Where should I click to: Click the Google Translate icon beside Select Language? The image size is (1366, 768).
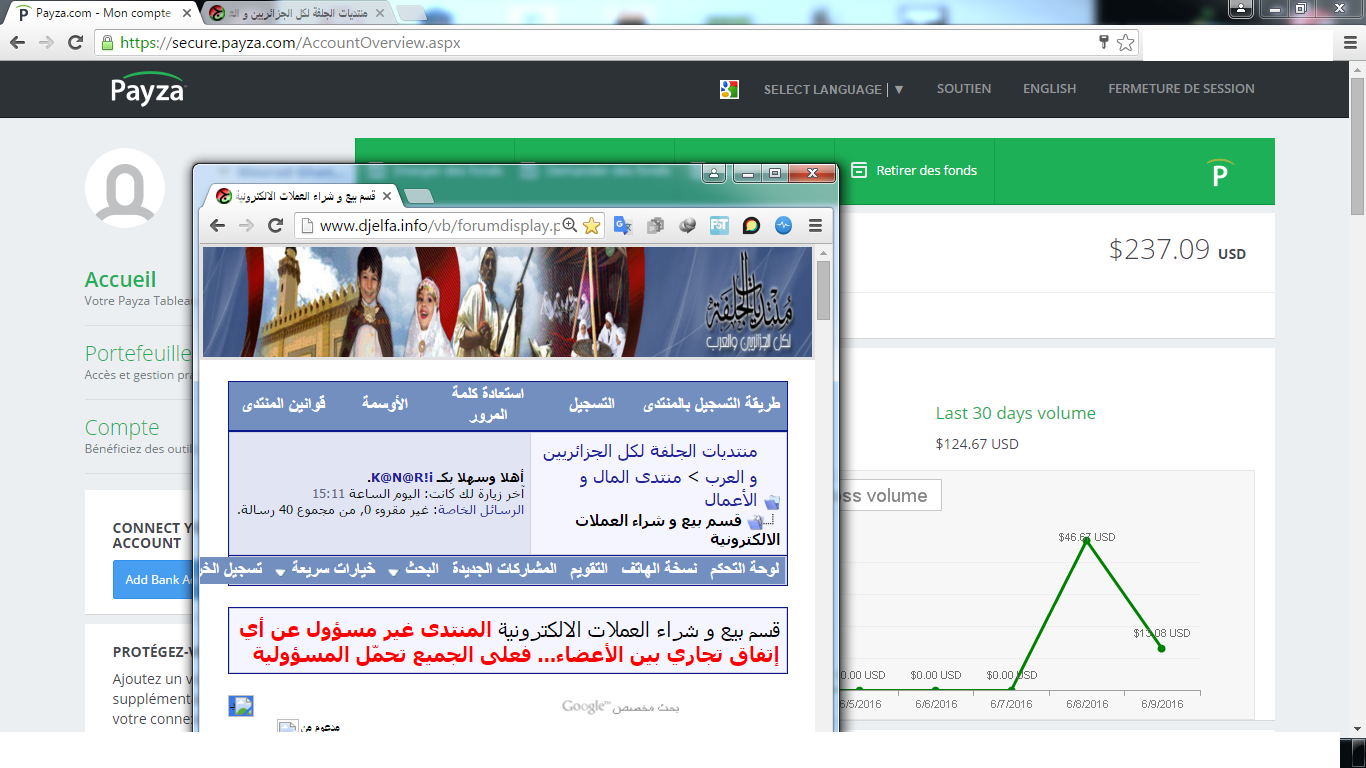(x=729, y=89)
